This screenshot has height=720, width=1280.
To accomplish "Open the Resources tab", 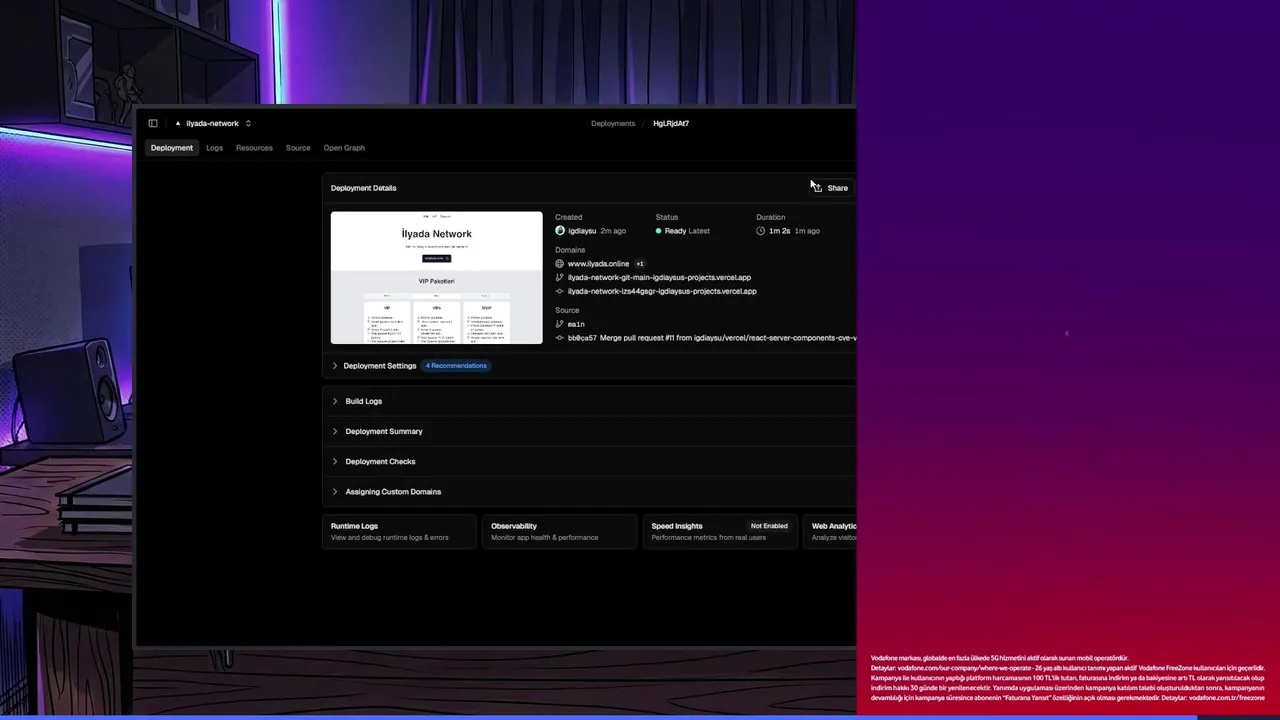I will pos(254,148).
